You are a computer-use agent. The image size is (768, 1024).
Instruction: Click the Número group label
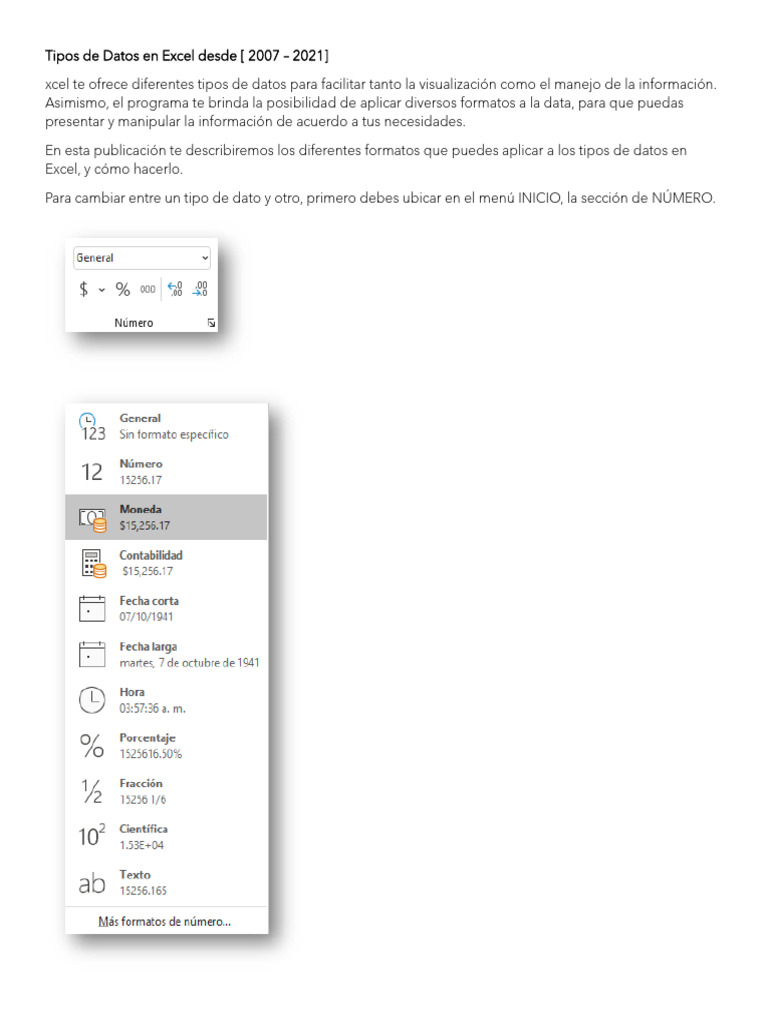click(x=134, y=323)
